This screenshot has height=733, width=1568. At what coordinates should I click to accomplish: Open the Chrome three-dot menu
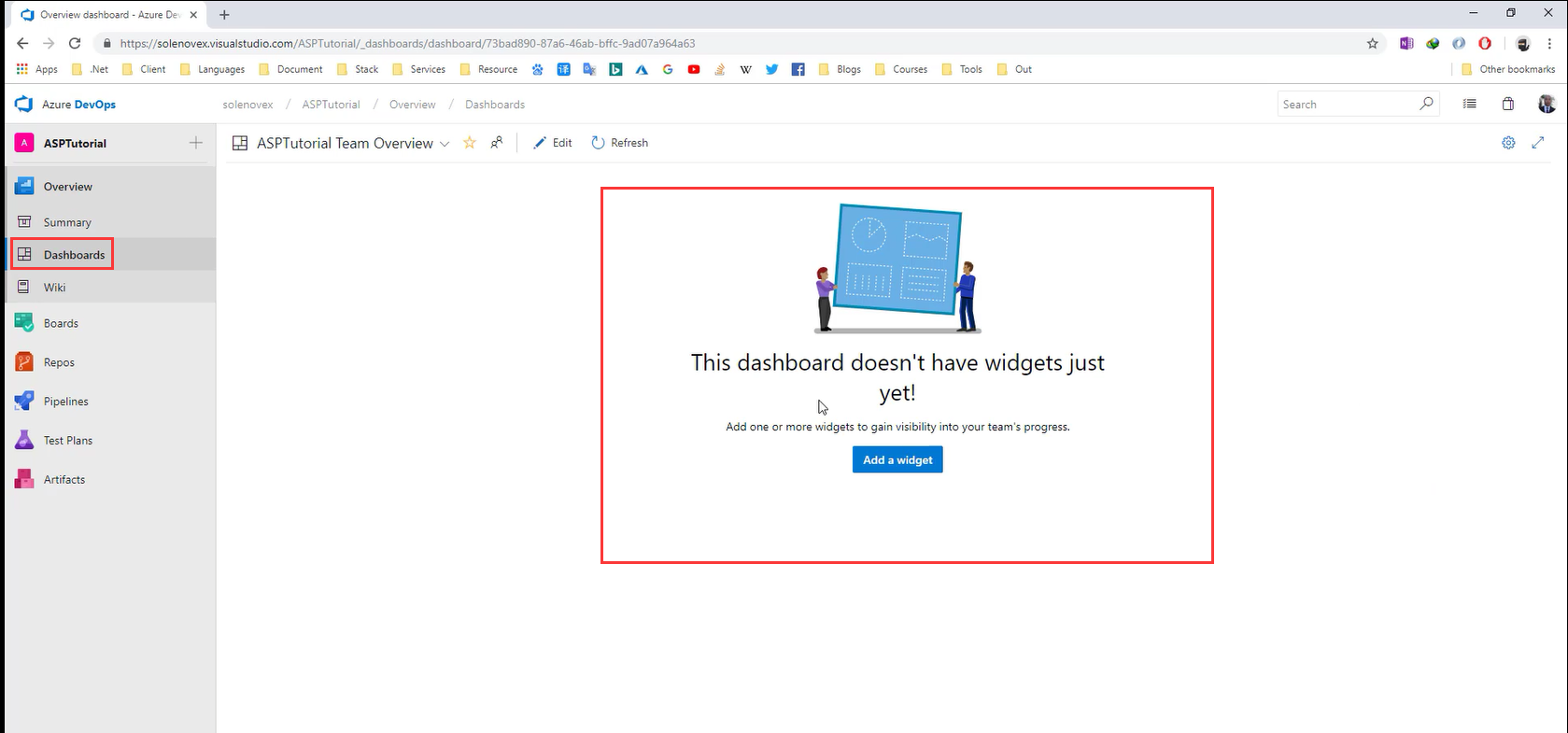coord(1549,43)
